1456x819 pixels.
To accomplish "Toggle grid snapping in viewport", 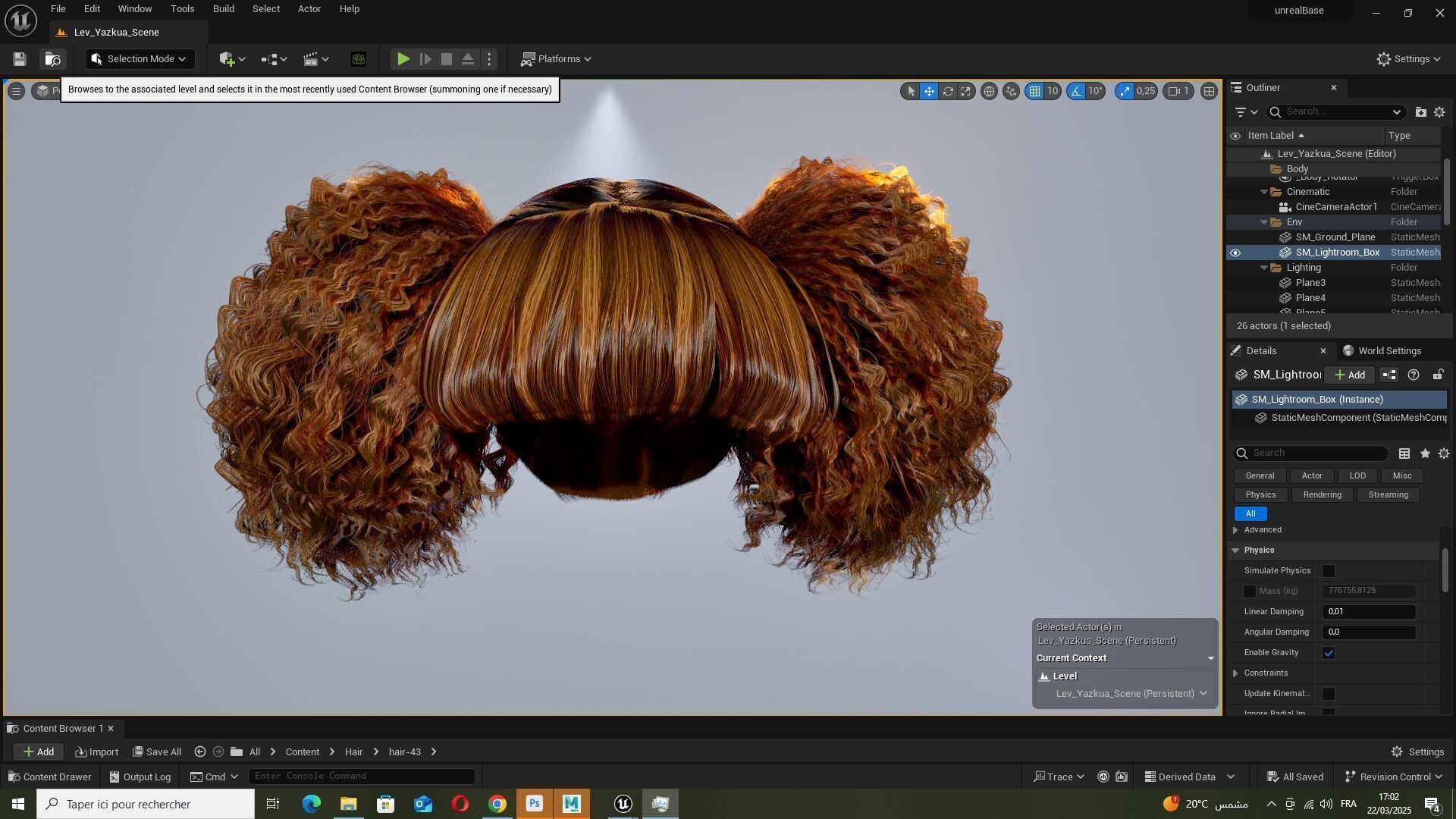I will tap(1034, 91).
